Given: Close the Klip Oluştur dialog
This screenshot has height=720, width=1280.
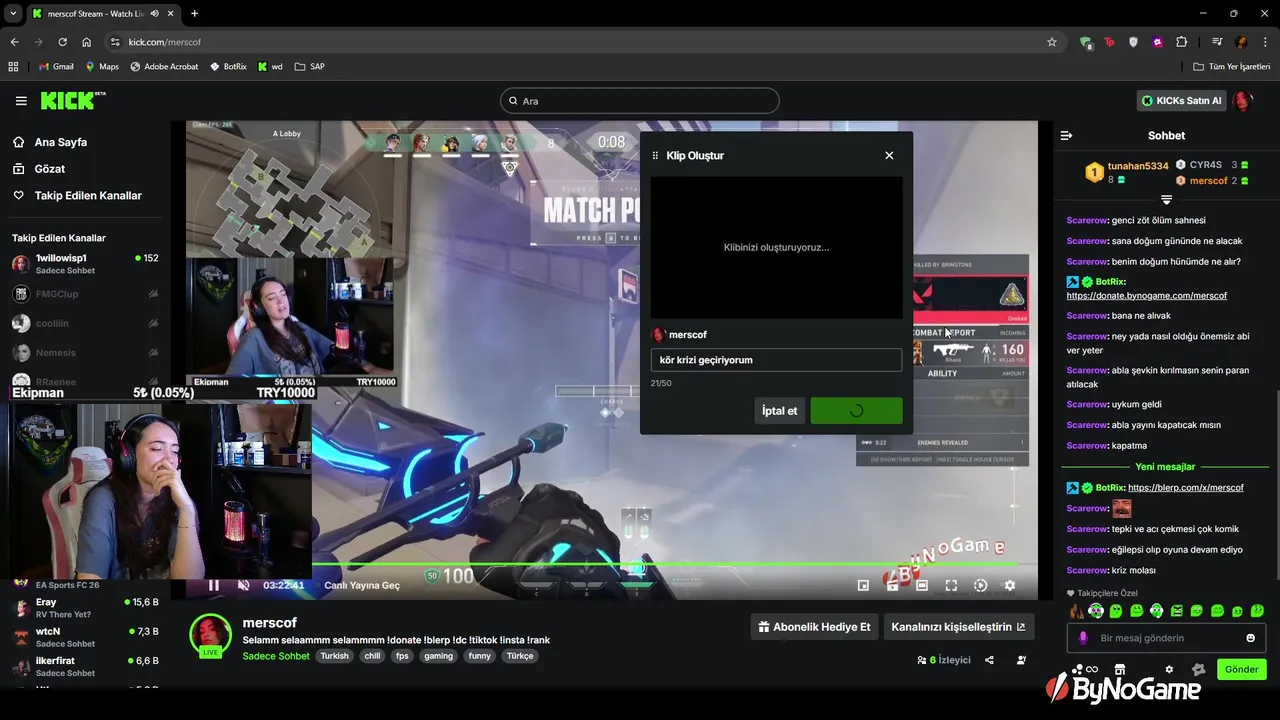Looking at the screenshot, I should [x=889, y=155].
